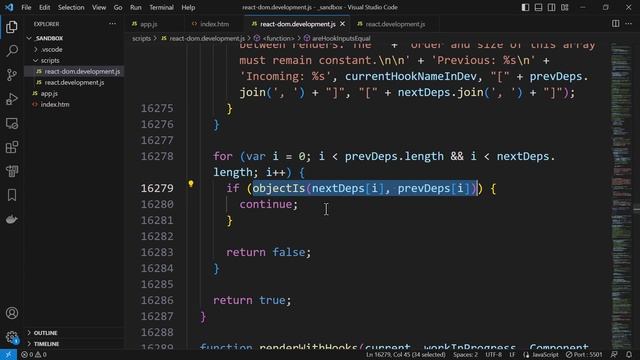This screenshot has height=360, width=640.
Task: Open the Extensions view
Action: 12,147
